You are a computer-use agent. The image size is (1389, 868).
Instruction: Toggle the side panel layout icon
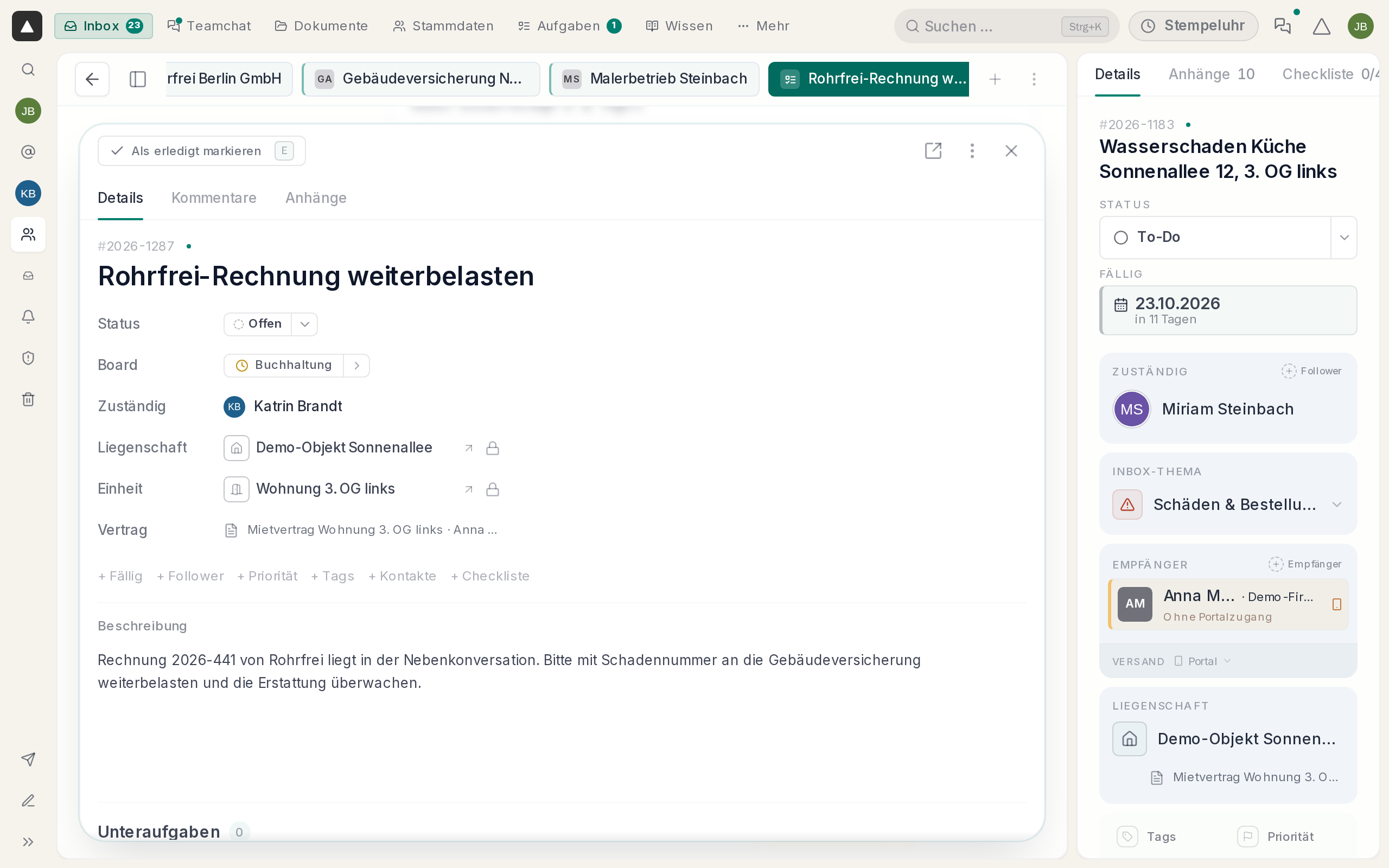(x=138, y=79)
